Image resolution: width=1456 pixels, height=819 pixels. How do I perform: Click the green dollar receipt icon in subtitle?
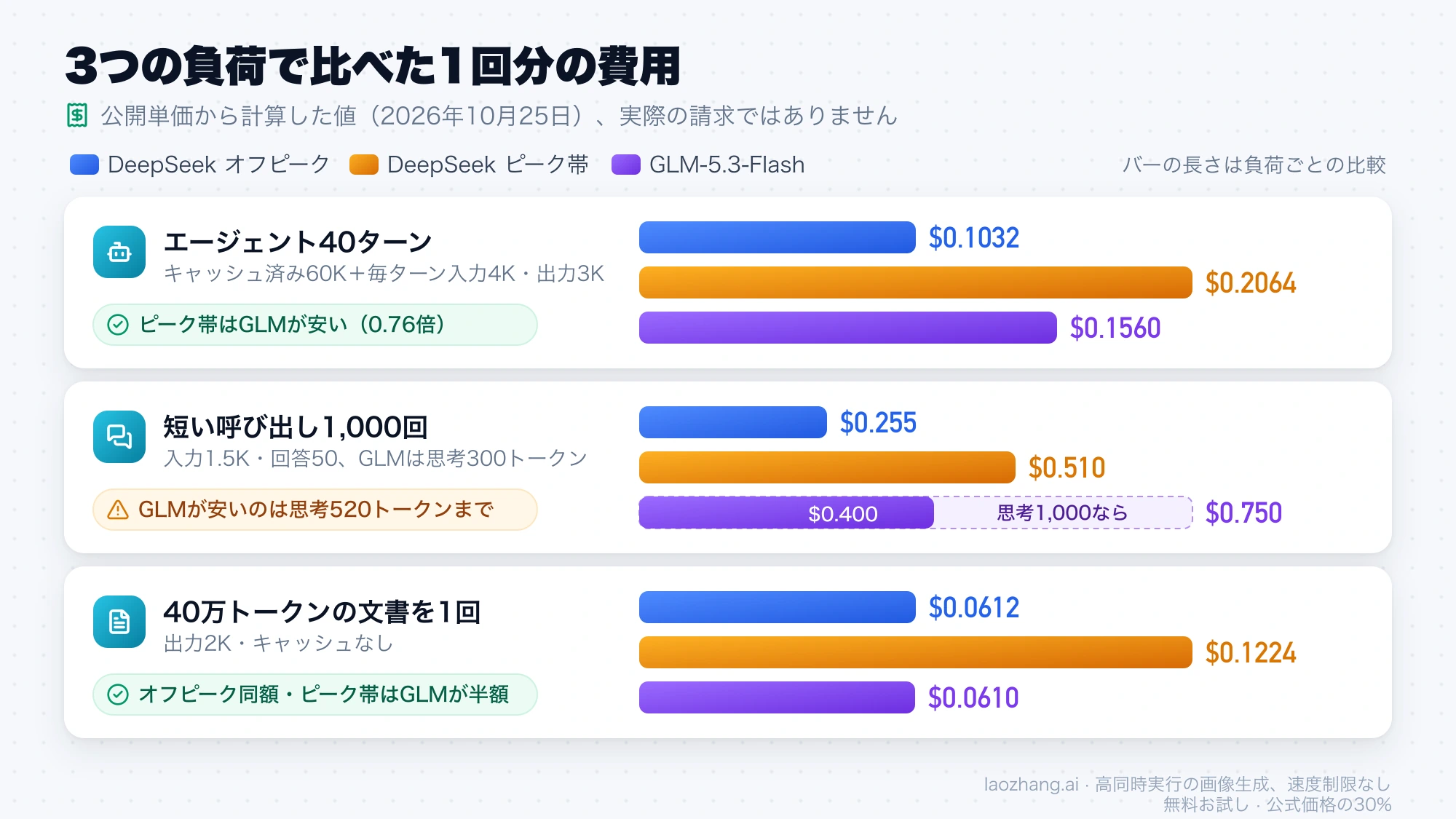[x=77, y=115]
